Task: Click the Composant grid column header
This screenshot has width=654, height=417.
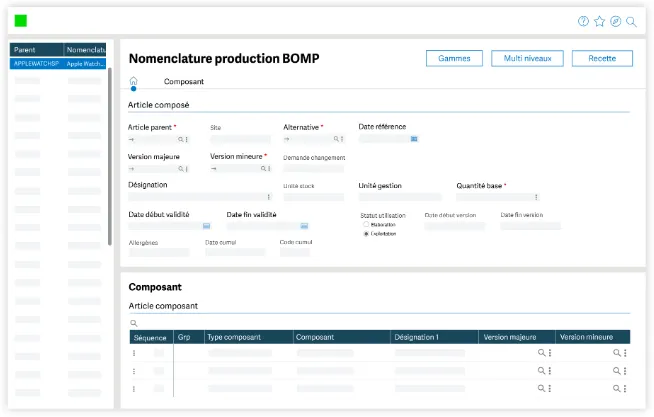Action: 341,337
